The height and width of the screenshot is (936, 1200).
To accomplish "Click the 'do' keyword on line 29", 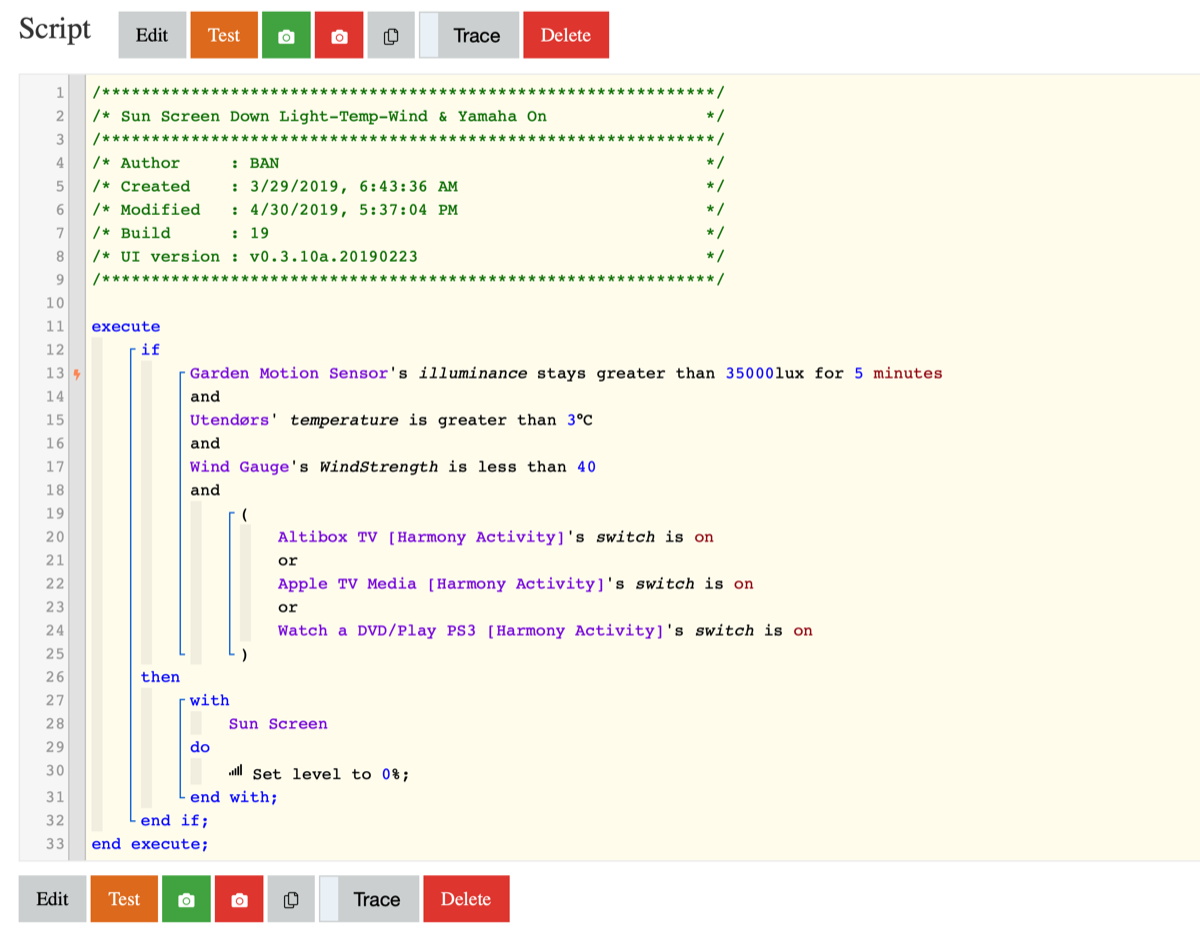I will [200, 747].
